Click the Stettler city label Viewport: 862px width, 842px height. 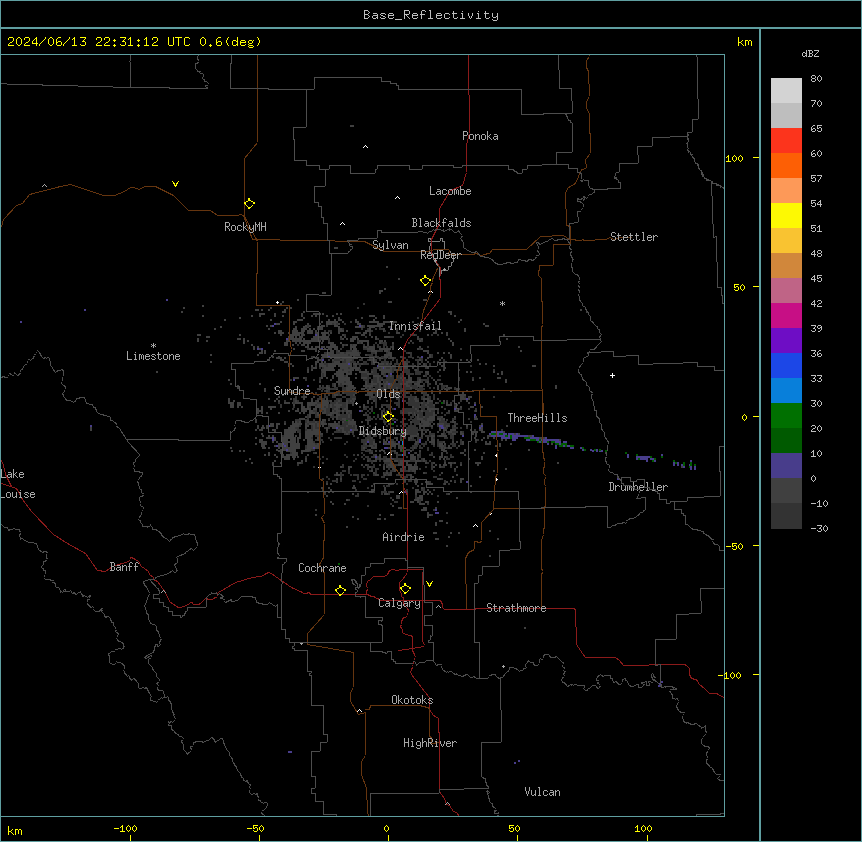634,237
